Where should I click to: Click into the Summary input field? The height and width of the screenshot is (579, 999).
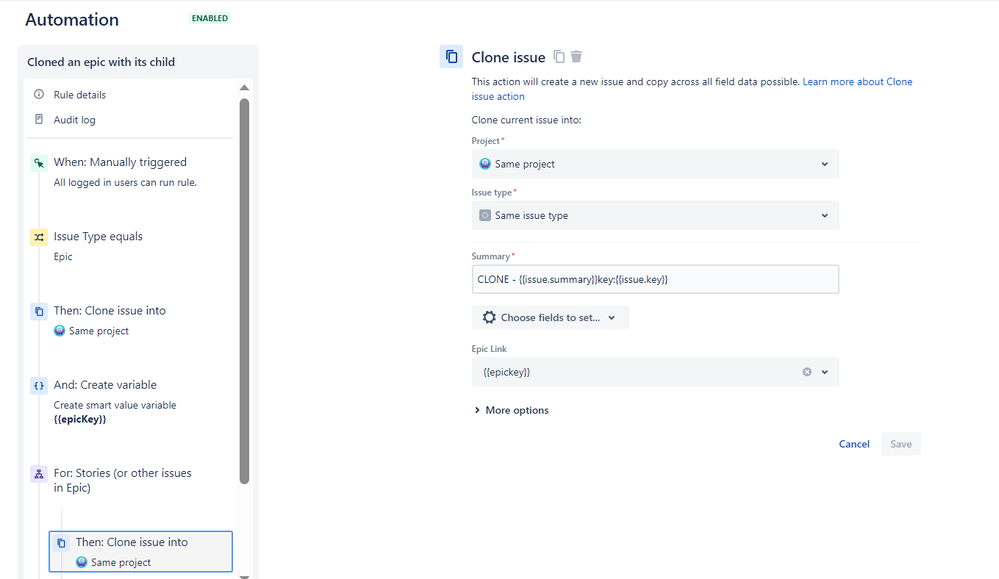pos(655,279)
